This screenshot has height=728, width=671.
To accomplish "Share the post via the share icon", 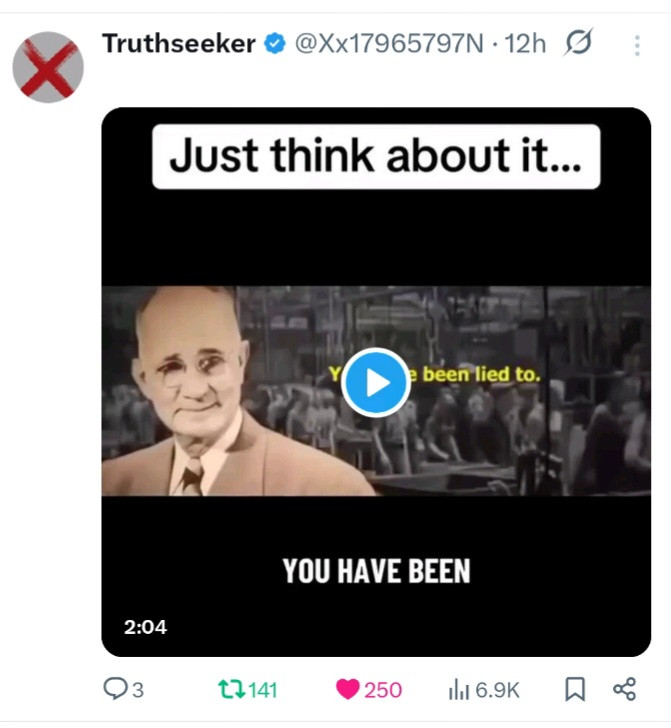I will pos(625,689).
